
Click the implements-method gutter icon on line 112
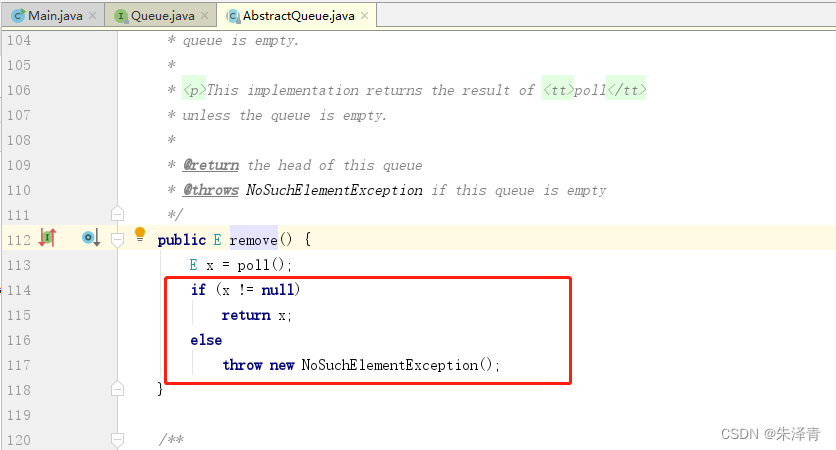click(47, 237)
